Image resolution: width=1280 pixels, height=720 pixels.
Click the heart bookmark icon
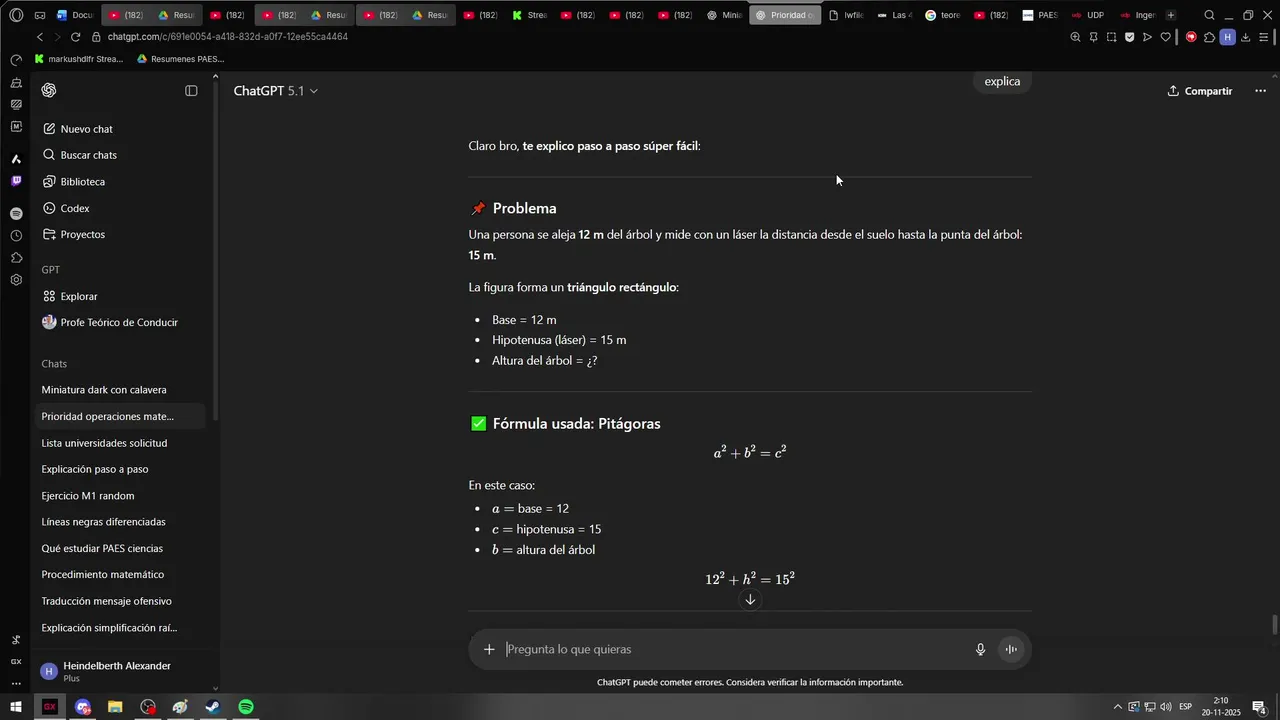[1165, 37]
